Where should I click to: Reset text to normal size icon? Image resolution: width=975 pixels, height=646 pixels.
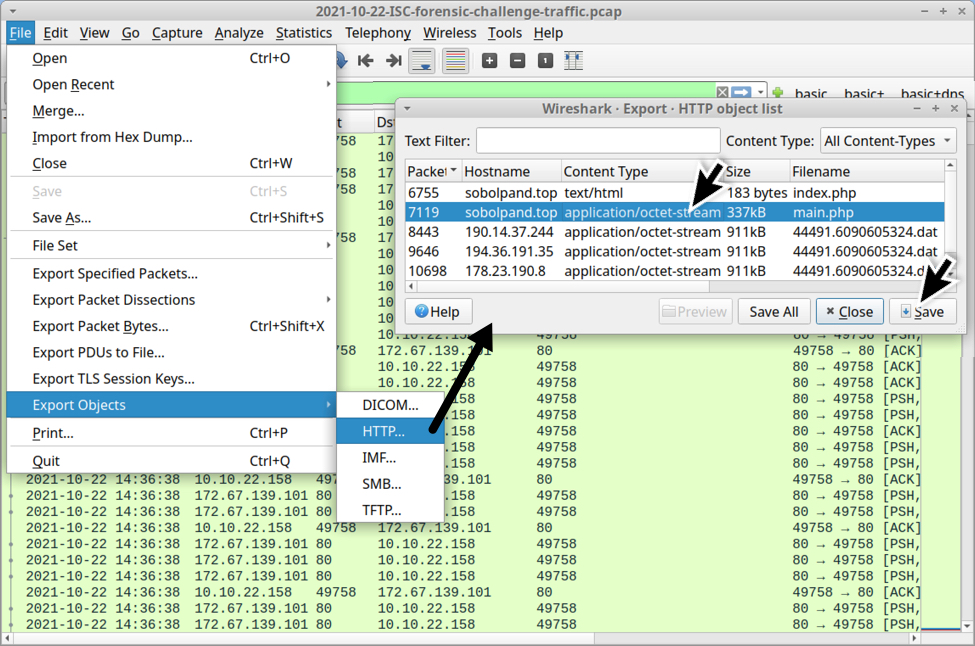[x=545, y=61]
